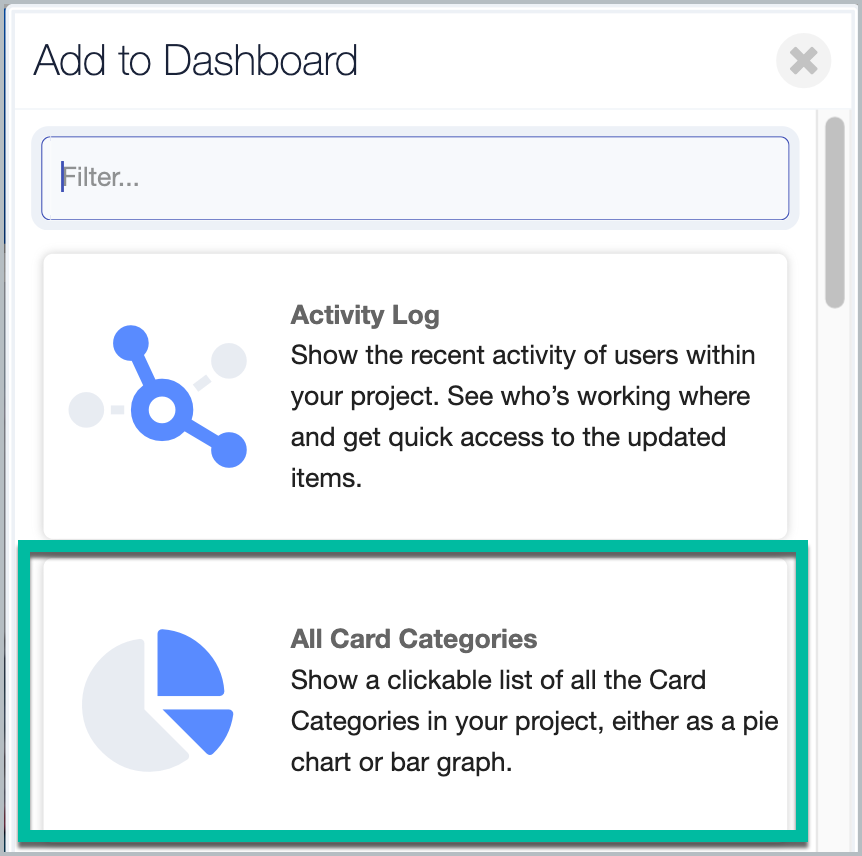Choose the Activity Log title

[365, 315]
